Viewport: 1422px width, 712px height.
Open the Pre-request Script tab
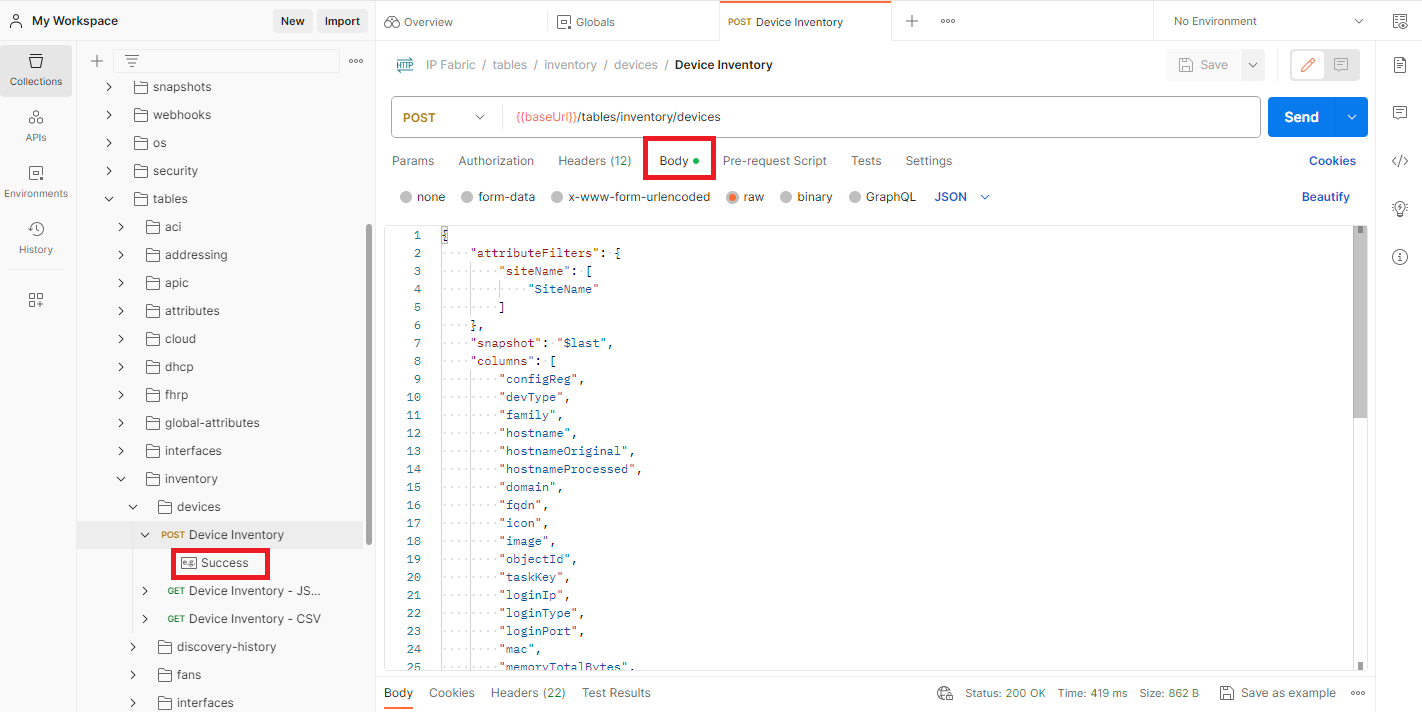pos(774,161)
